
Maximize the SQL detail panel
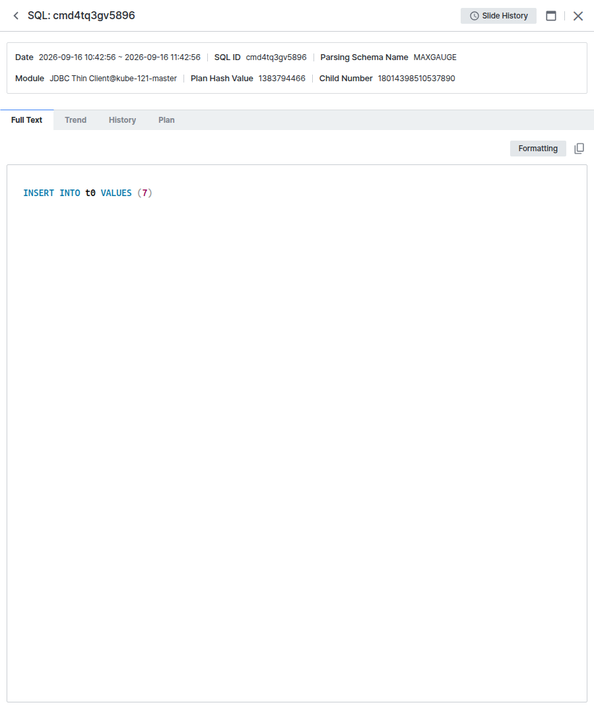point(551,16)
